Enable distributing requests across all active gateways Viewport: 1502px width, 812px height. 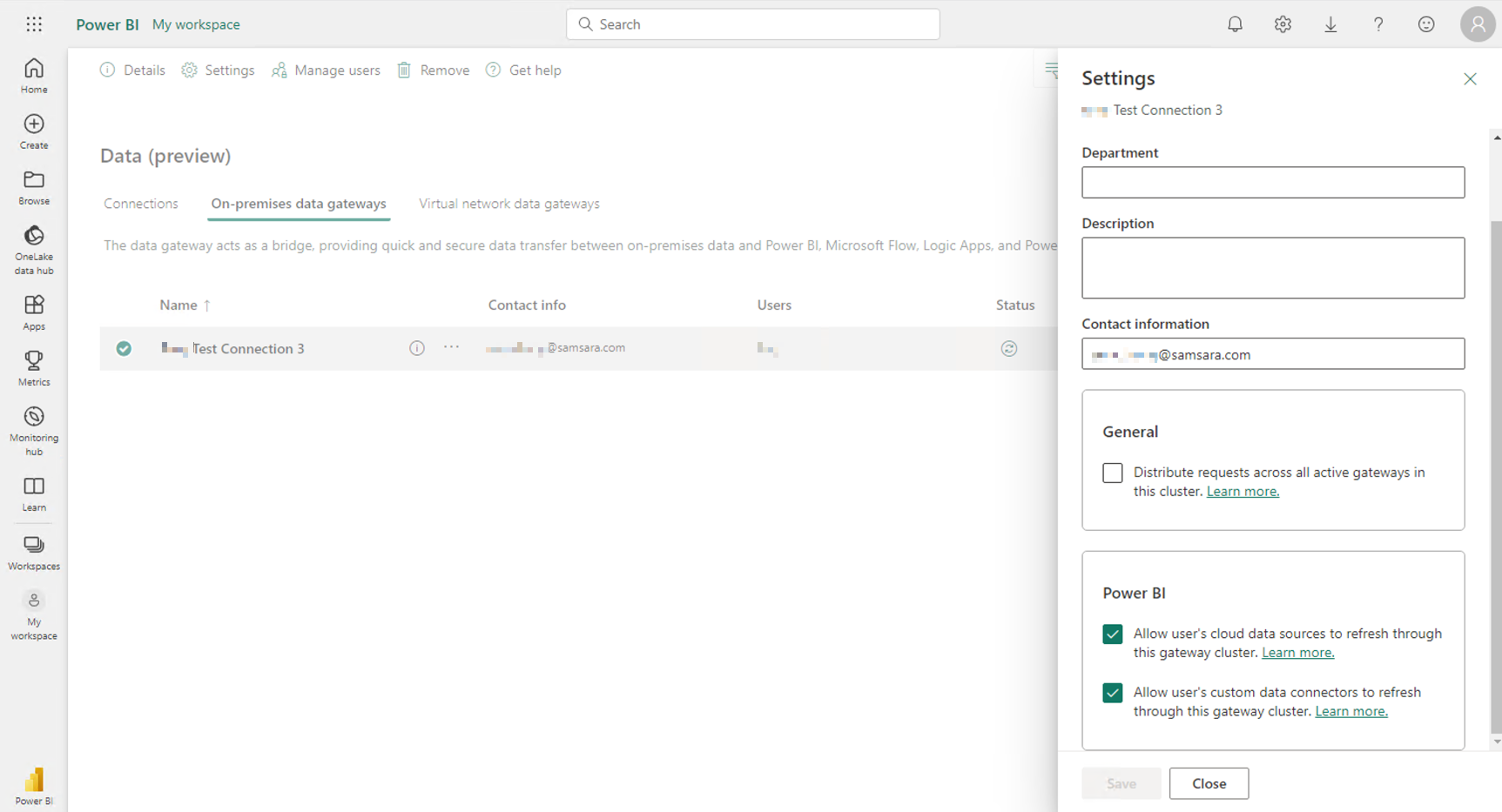pos(1112,473)
